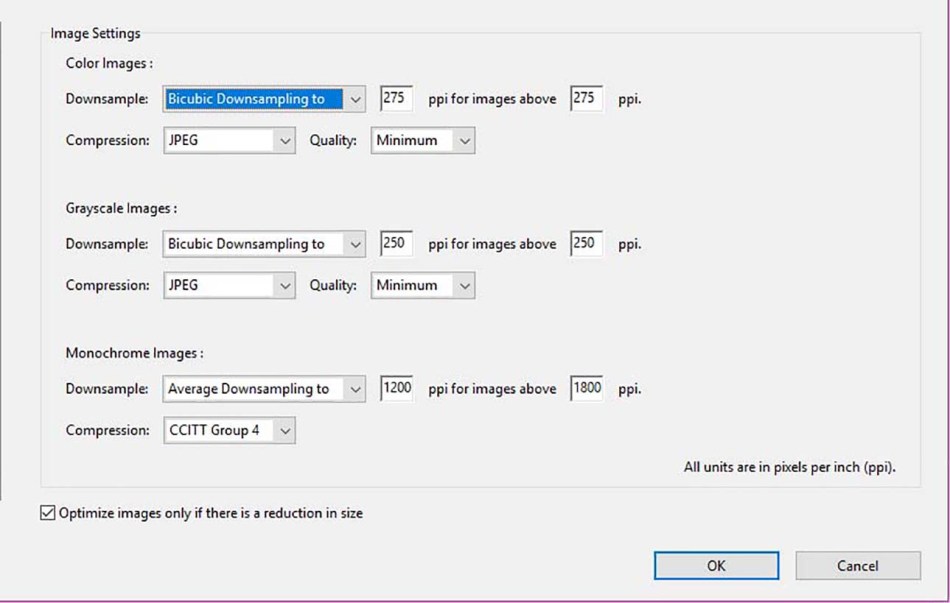950x603 pixels.
Task: Open Grayscale Images Quality dropdown
Action: point(422,285)
